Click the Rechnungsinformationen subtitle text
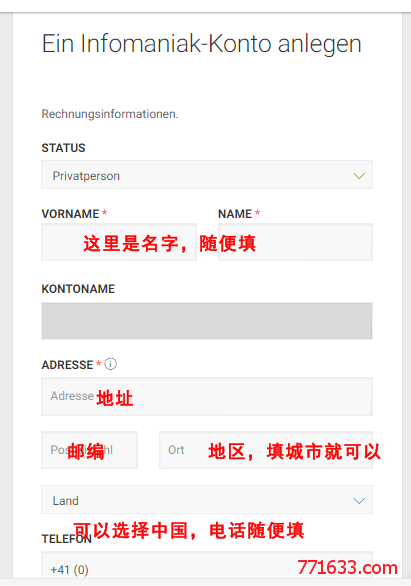This screenshot has height=586, width=411. pos(110,114)
